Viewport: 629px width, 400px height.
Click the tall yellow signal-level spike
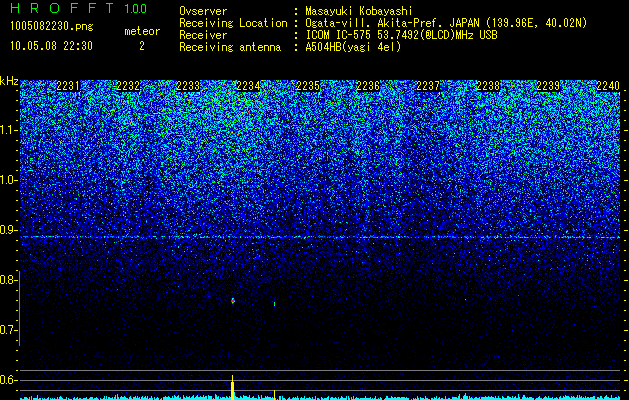232,387
